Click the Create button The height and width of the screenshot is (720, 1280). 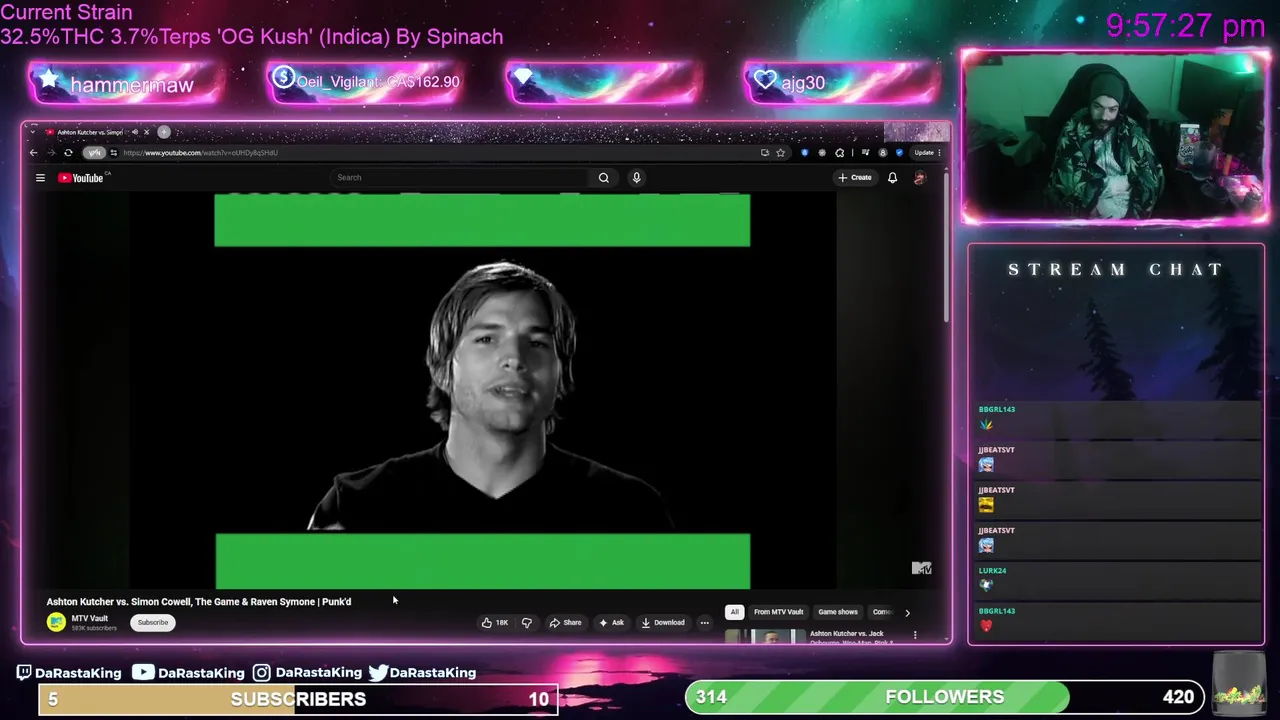click(x=855, y=178)
